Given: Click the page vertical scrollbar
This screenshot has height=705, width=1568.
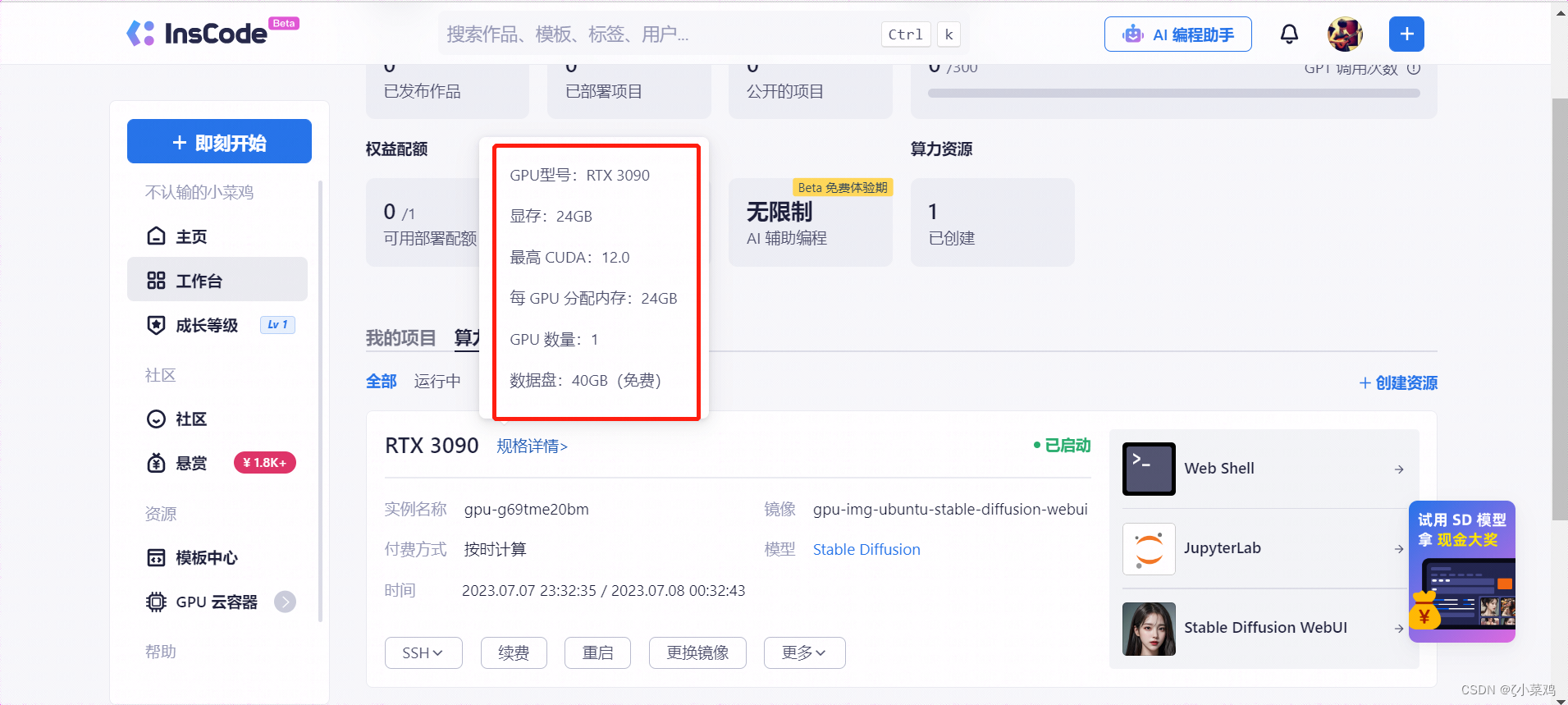Looking at the screenshot, I should click(x=1560, y=309).
